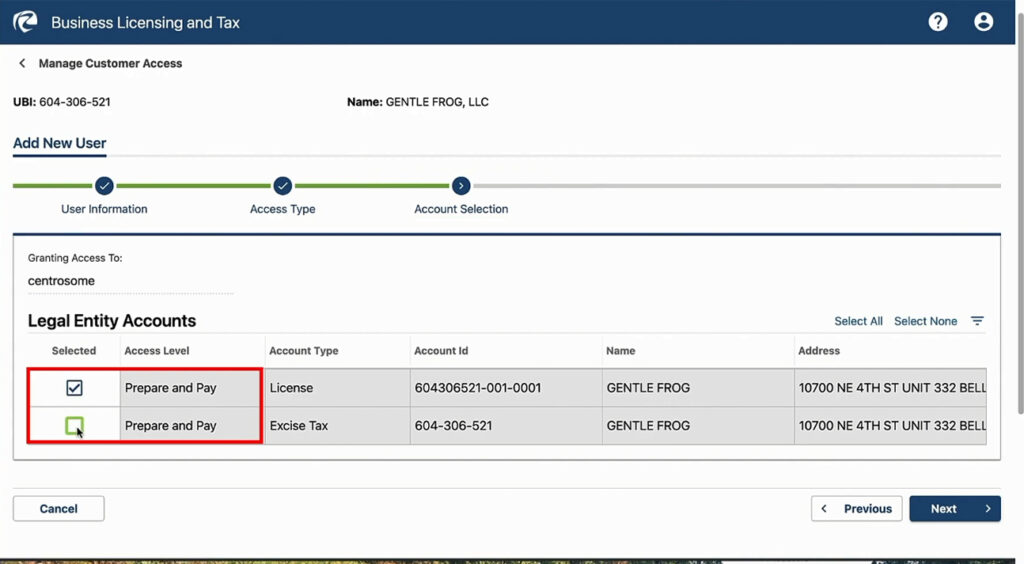Go to Previous step

pos(856,509)
